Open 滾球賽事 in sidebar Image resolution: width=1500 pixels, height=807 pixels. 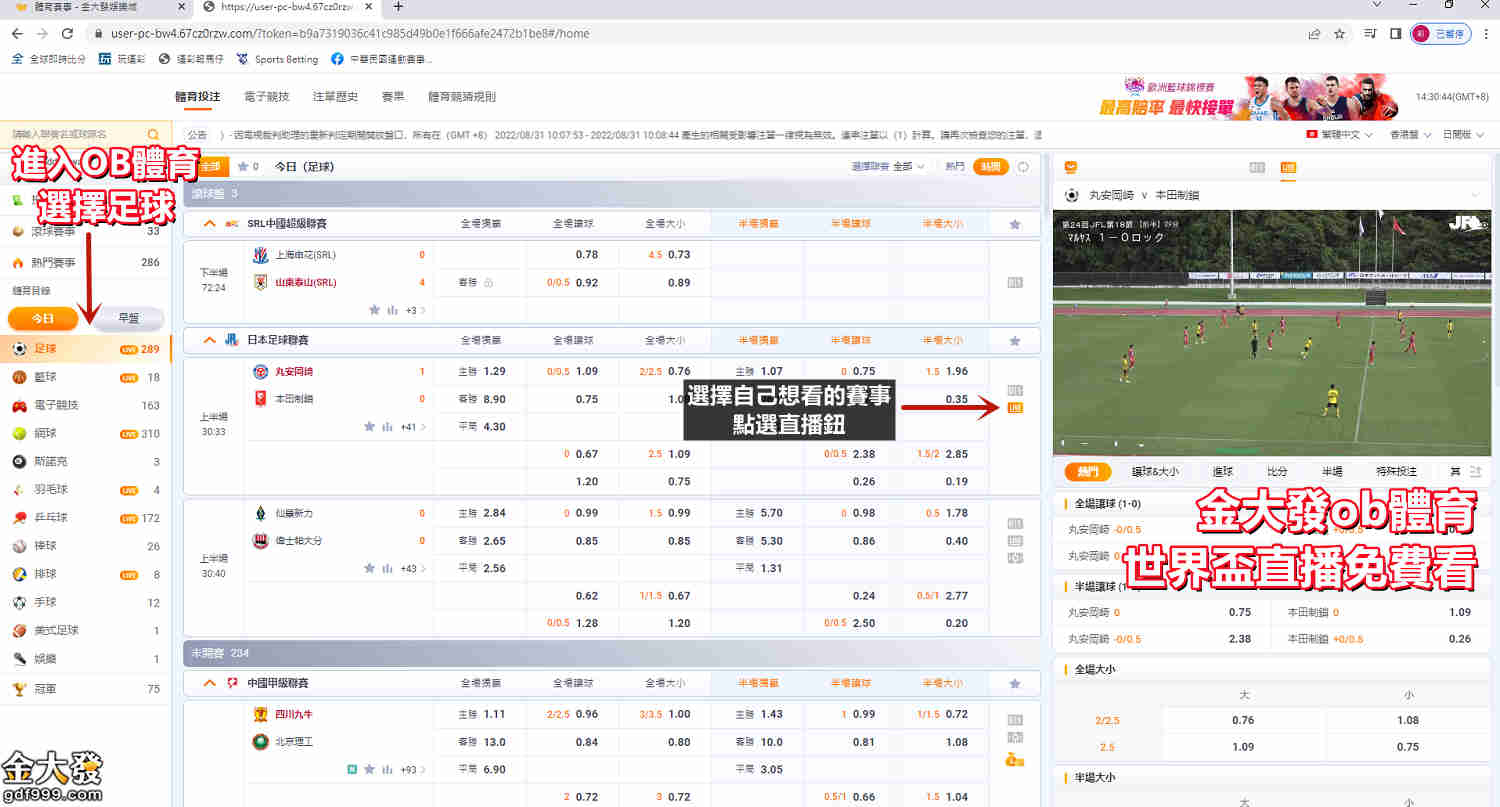86,231
